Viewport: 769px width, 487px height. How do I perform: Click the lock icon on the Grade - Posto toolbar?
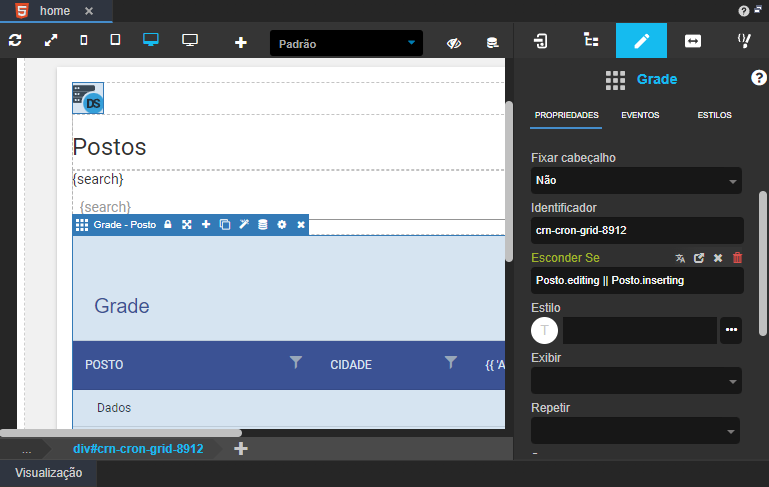click(168, 225)
